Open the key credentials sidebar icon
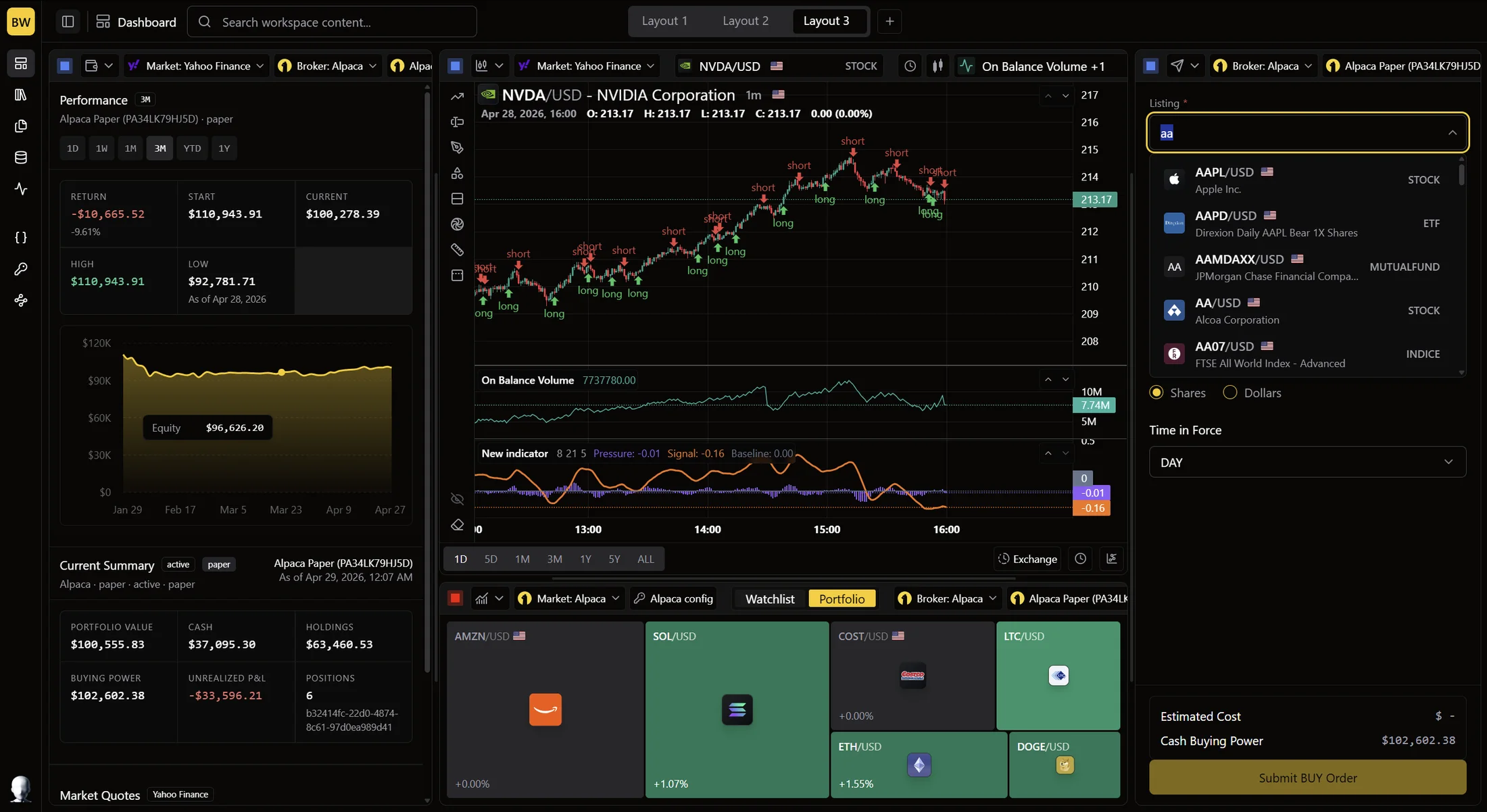Screen dimensions: 1487x812 (21, 269)
